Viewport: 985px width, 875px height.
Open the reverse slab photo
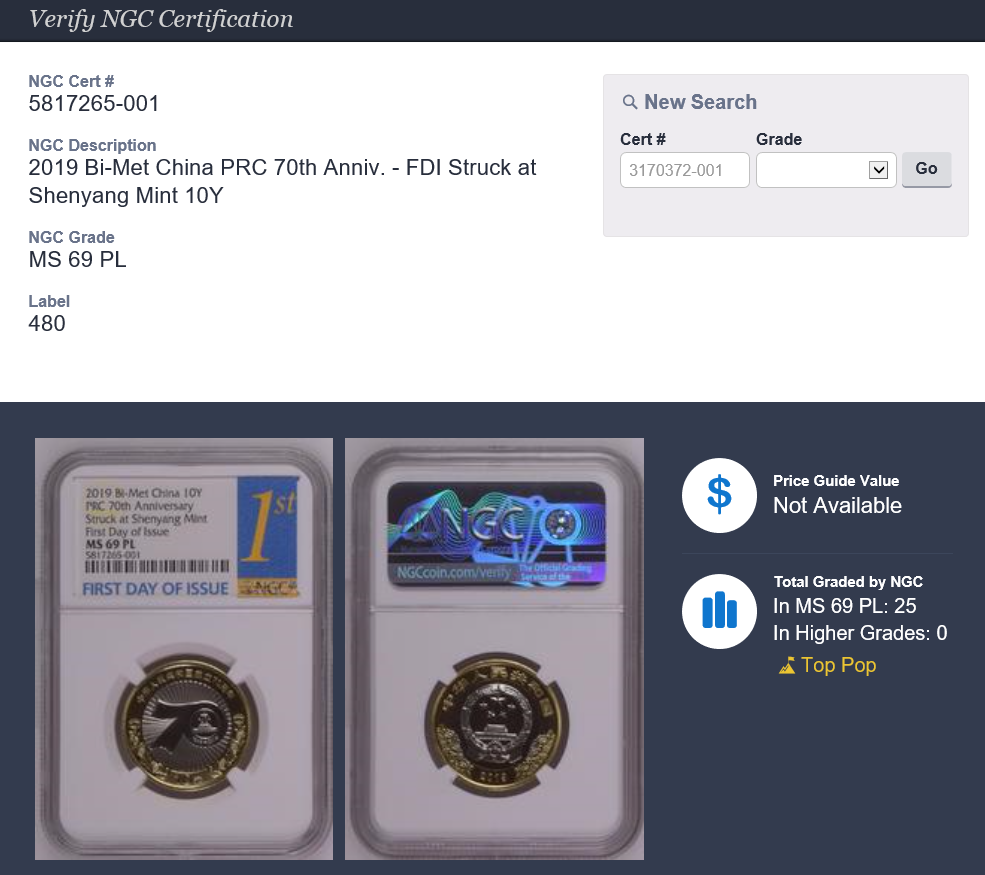point(494,649)
